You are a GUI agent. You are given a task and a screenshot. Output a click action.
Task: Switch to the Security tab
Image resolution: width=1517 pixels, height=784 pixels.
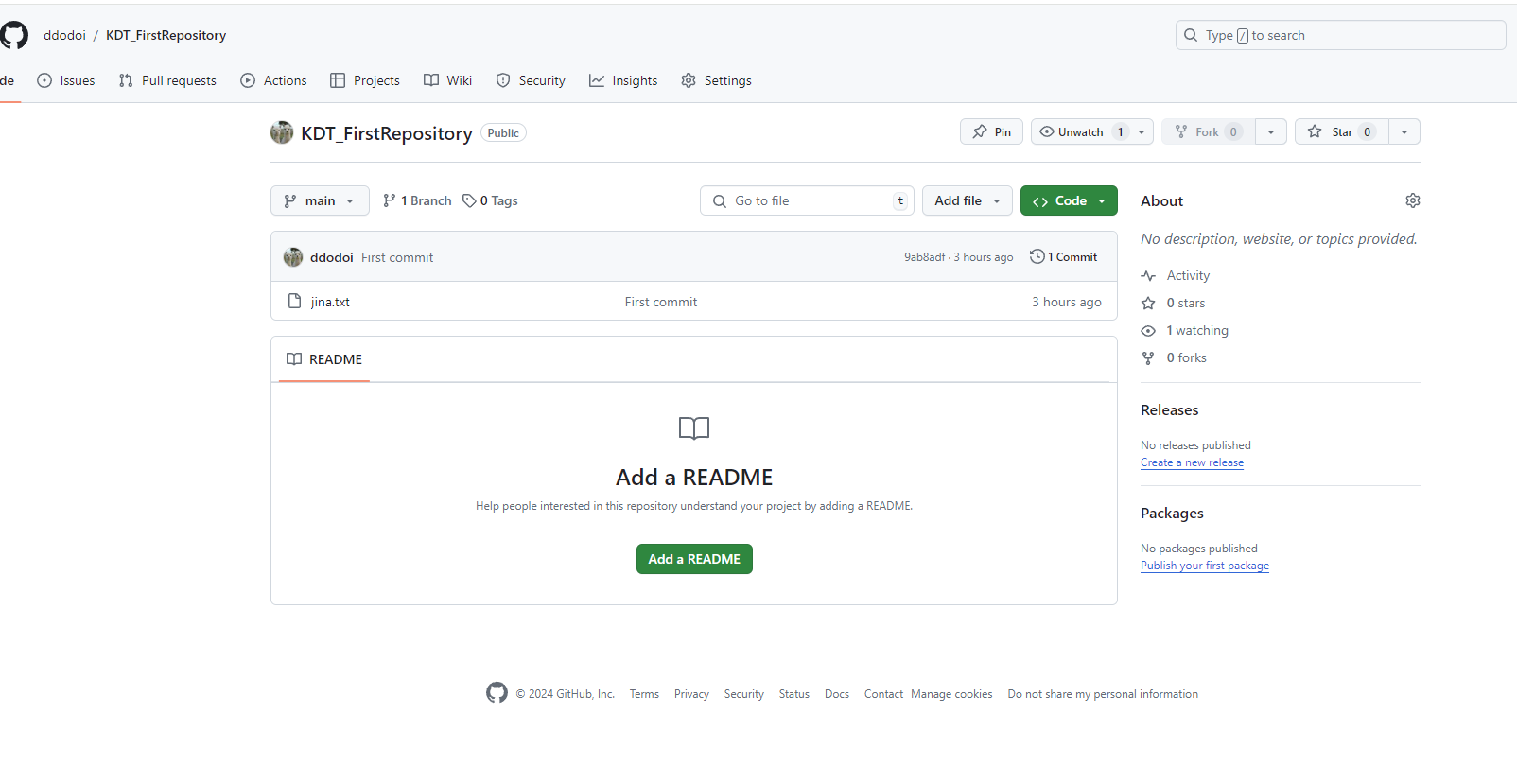[531, 80]
